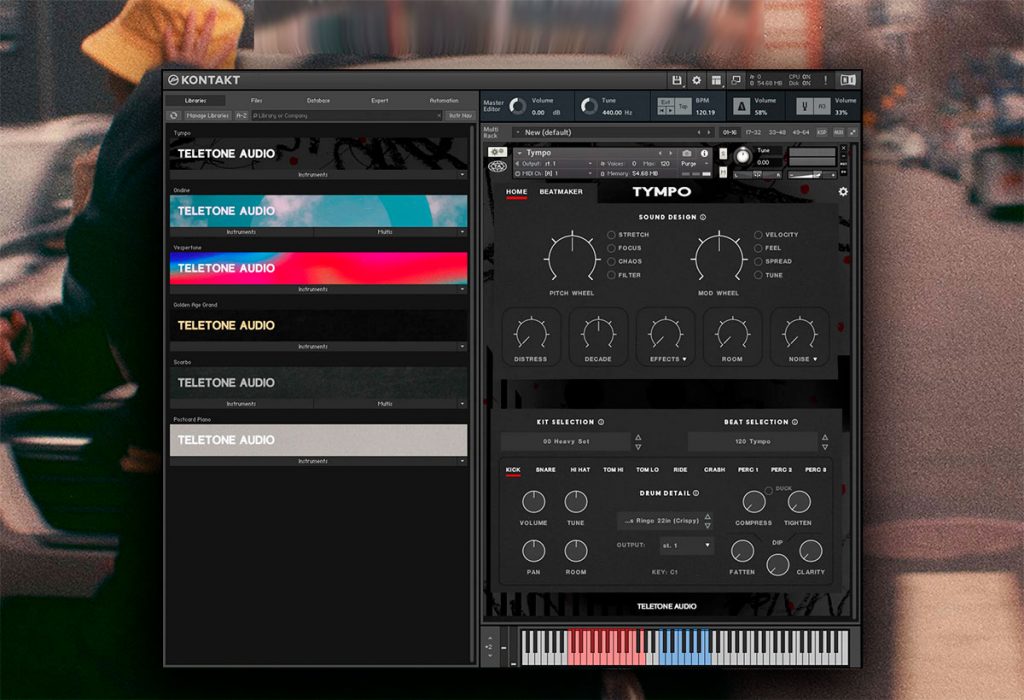The image size is (1024, 700).
Task: Enable the Feel mod wheel option
Action: tap(758, 248)
